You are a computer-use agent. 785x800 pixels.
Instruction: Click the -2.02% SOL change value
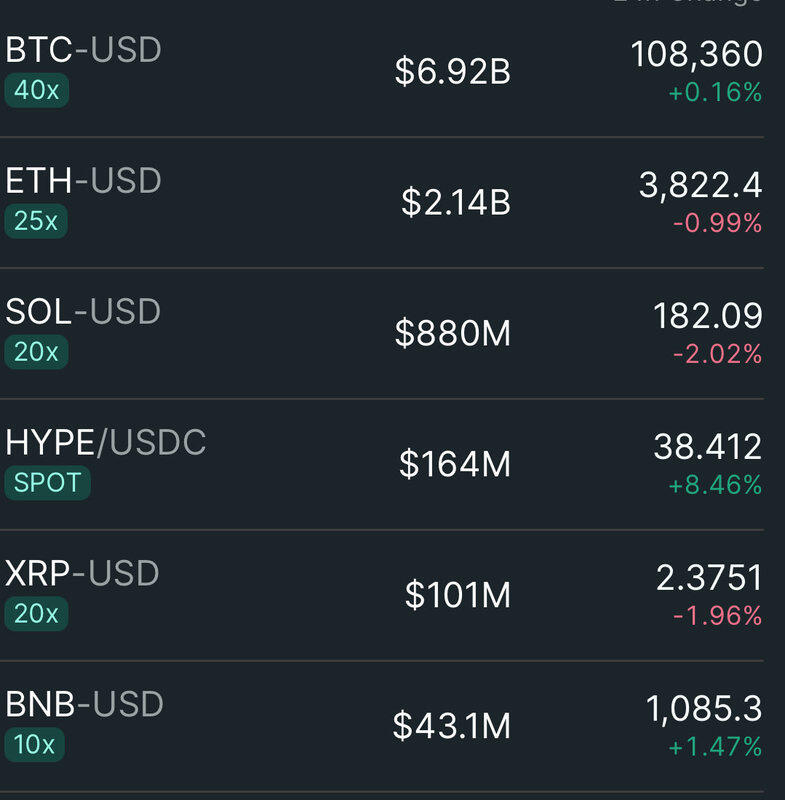pos(717,354)
